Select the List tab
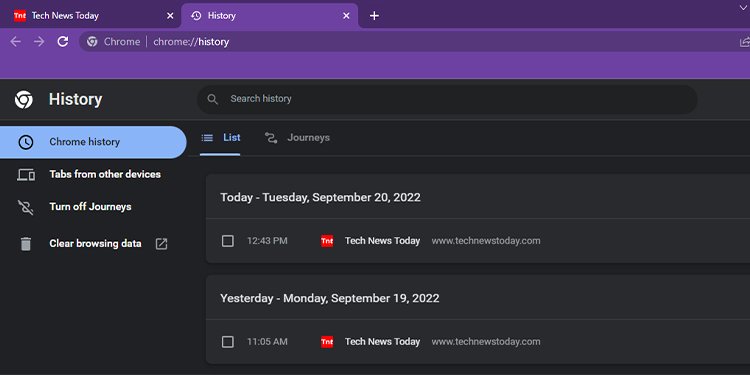This screenshot has height=375, width=750. coord(220,138)
